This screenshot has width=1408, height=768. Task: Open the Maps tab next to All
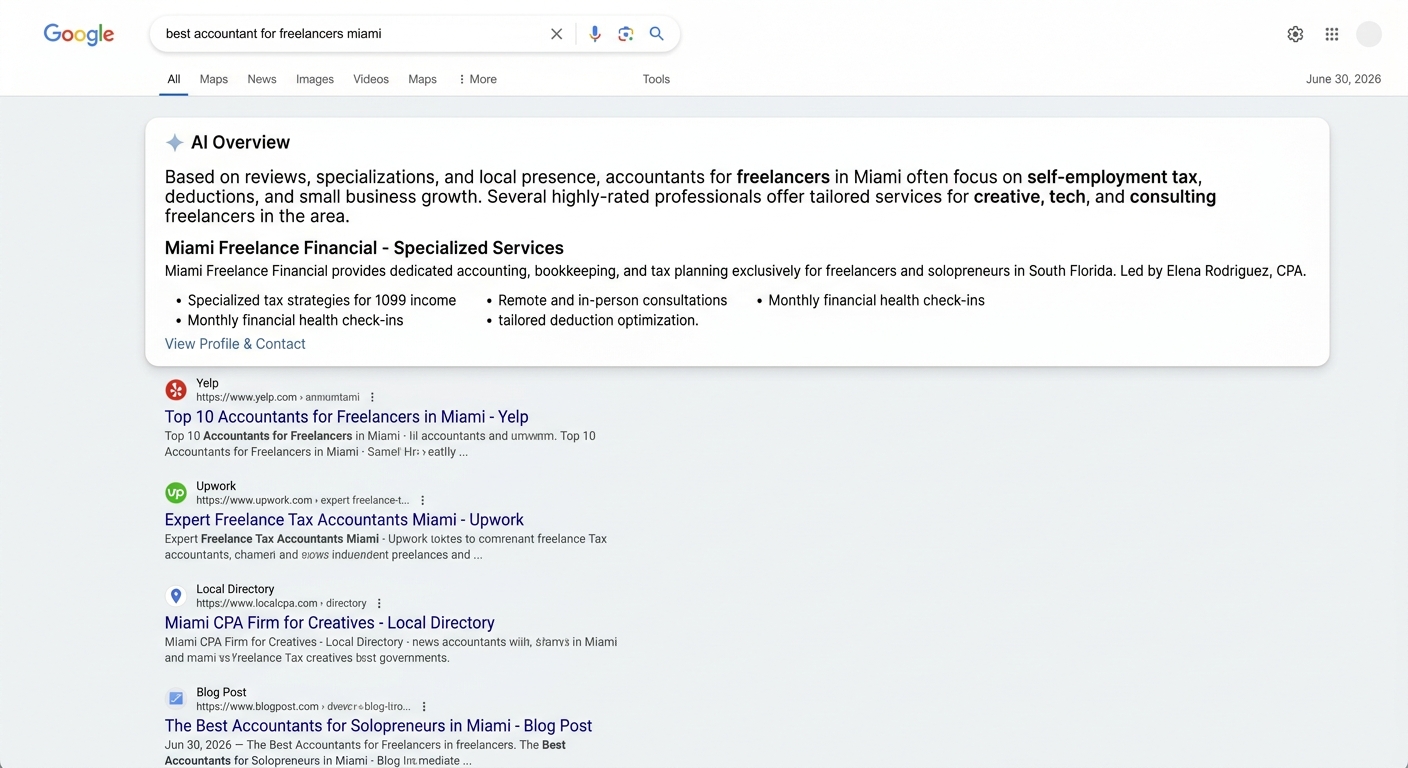click(x=214, y=79)
